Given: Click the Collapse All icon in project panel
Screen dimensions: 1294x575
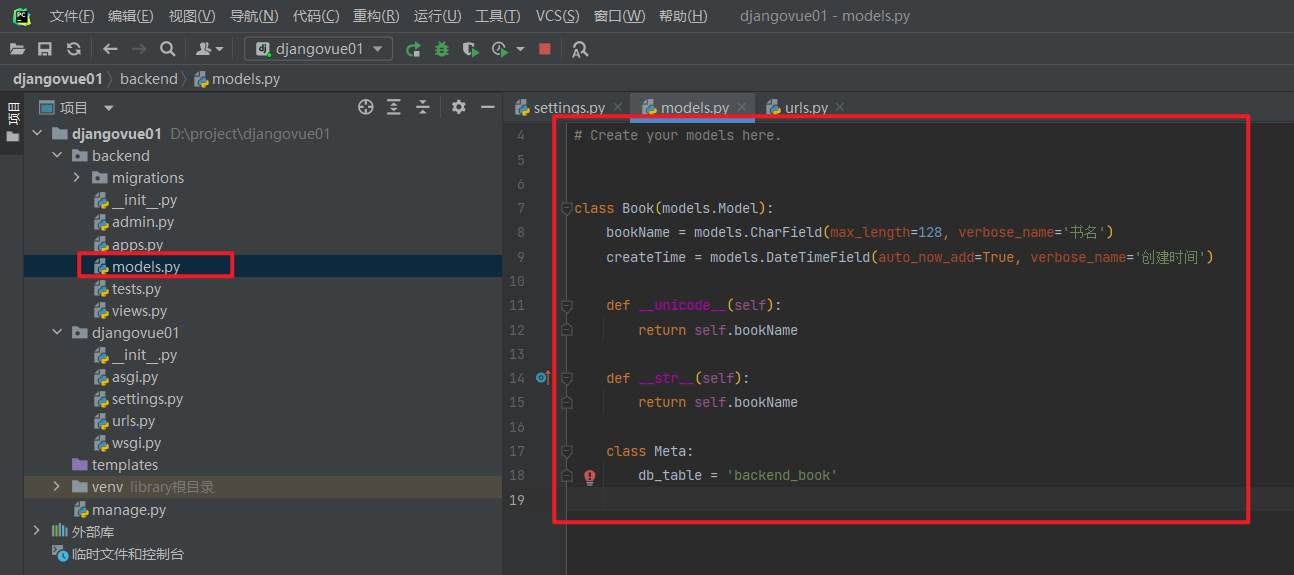Looking at the screenshot, I should tap(423, 107).
